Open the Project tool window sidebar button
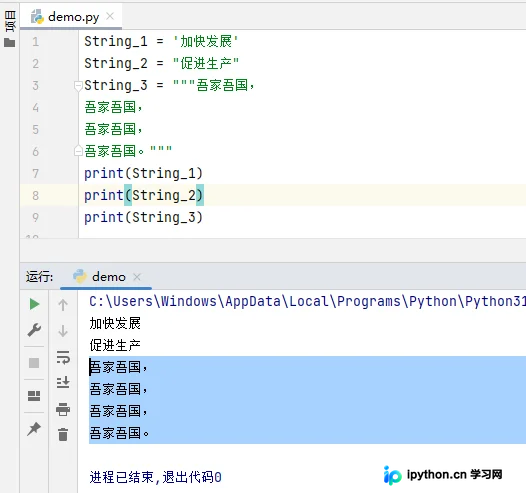Viewport: 526px width, 493px height. click(10, 21)
